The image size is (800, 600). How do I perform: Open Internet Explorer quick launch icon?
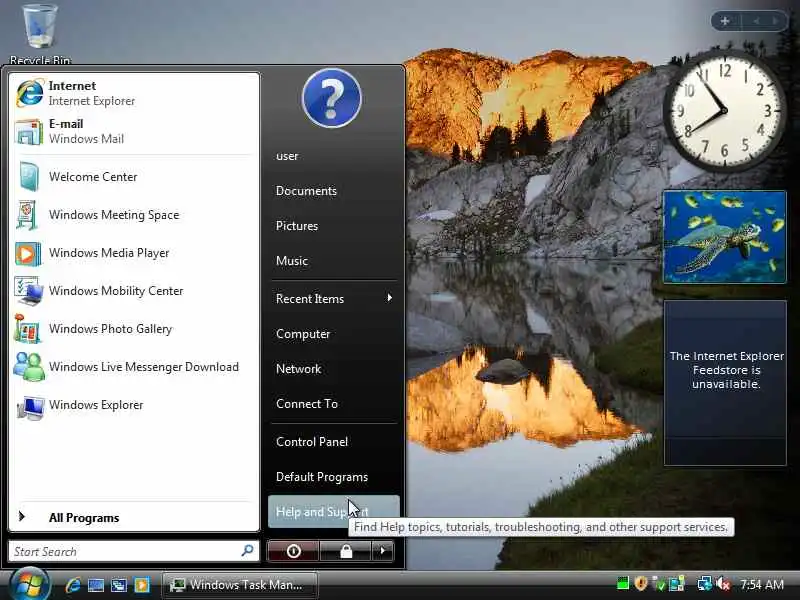tap(73, 585)
